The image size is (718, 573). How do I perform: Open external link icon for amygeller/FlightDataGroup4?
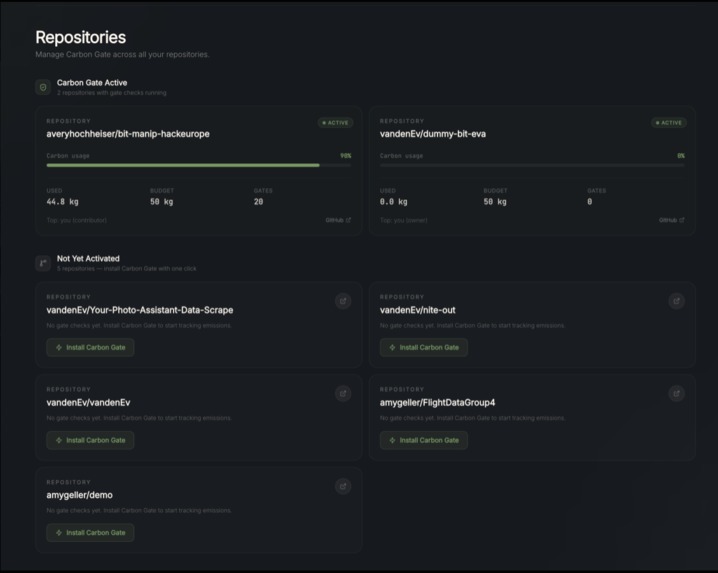click(x=676, y=393)
